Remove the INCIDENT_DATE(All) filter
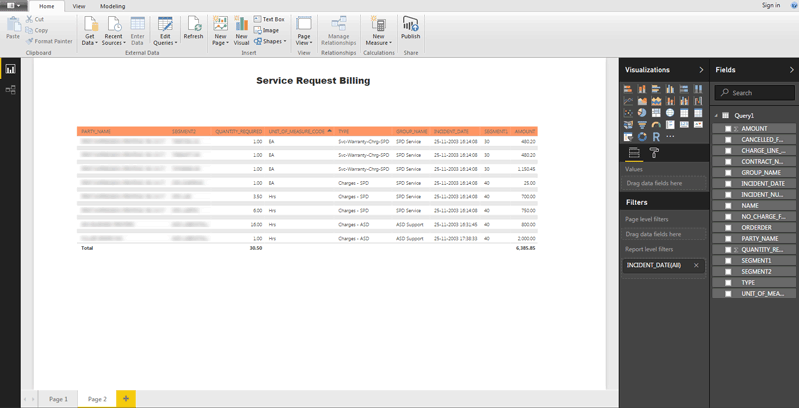Image resolution: width=799 pixels, height=408 pixels. click(696, 265)
